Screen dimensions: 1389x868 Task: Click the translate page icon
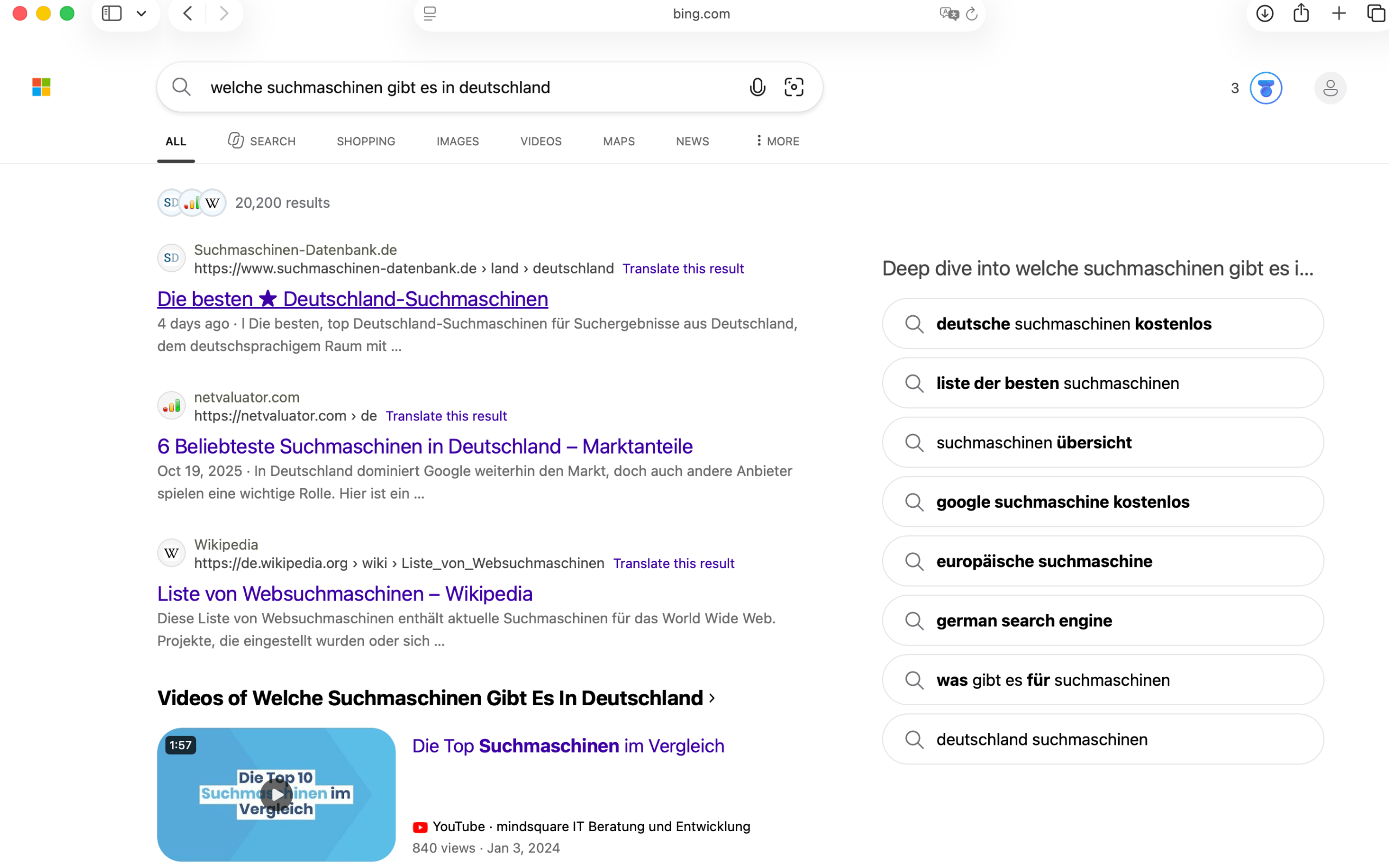coord(949,13)
